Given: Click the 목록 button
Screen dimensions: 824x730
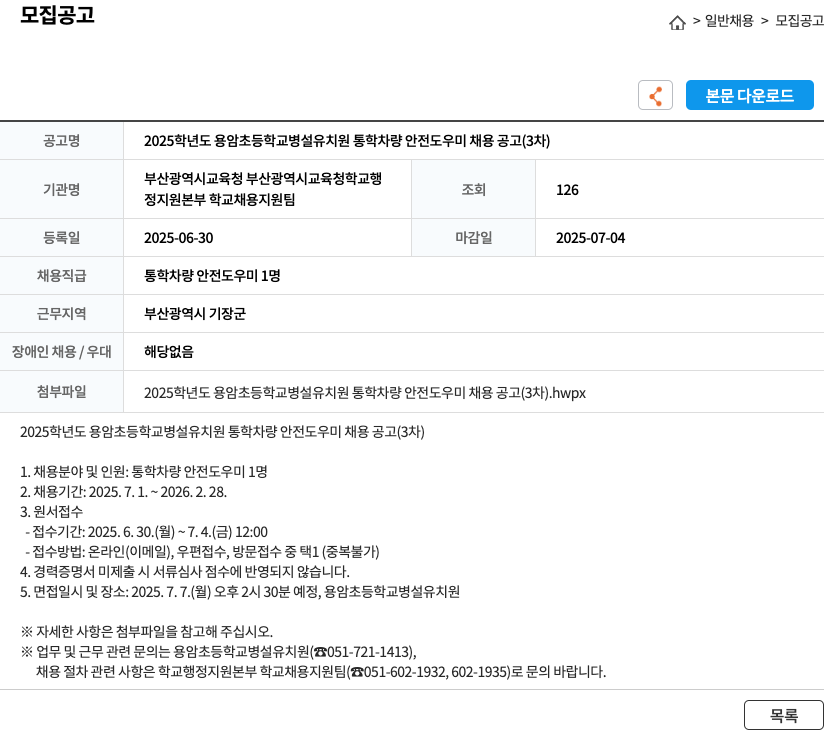Looking at the screenshot, I should click(784, 715).
